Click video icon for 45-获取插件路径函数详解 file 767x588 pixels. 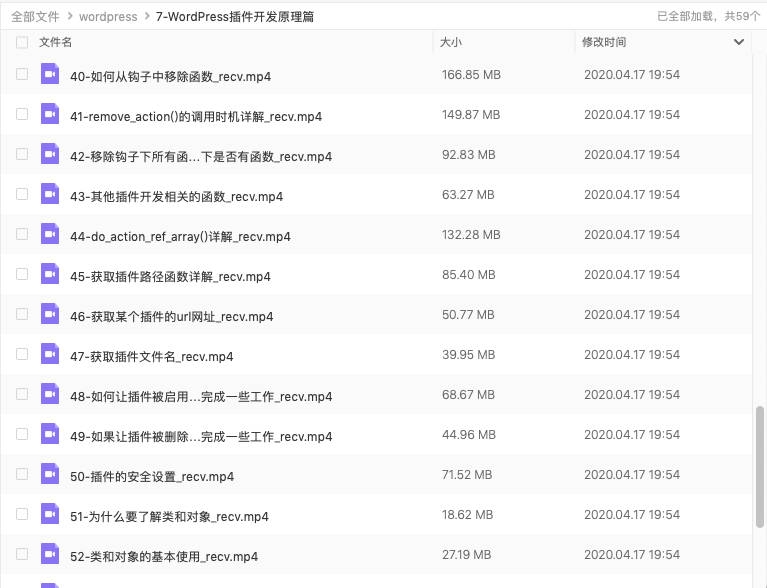tap(50, 274)
